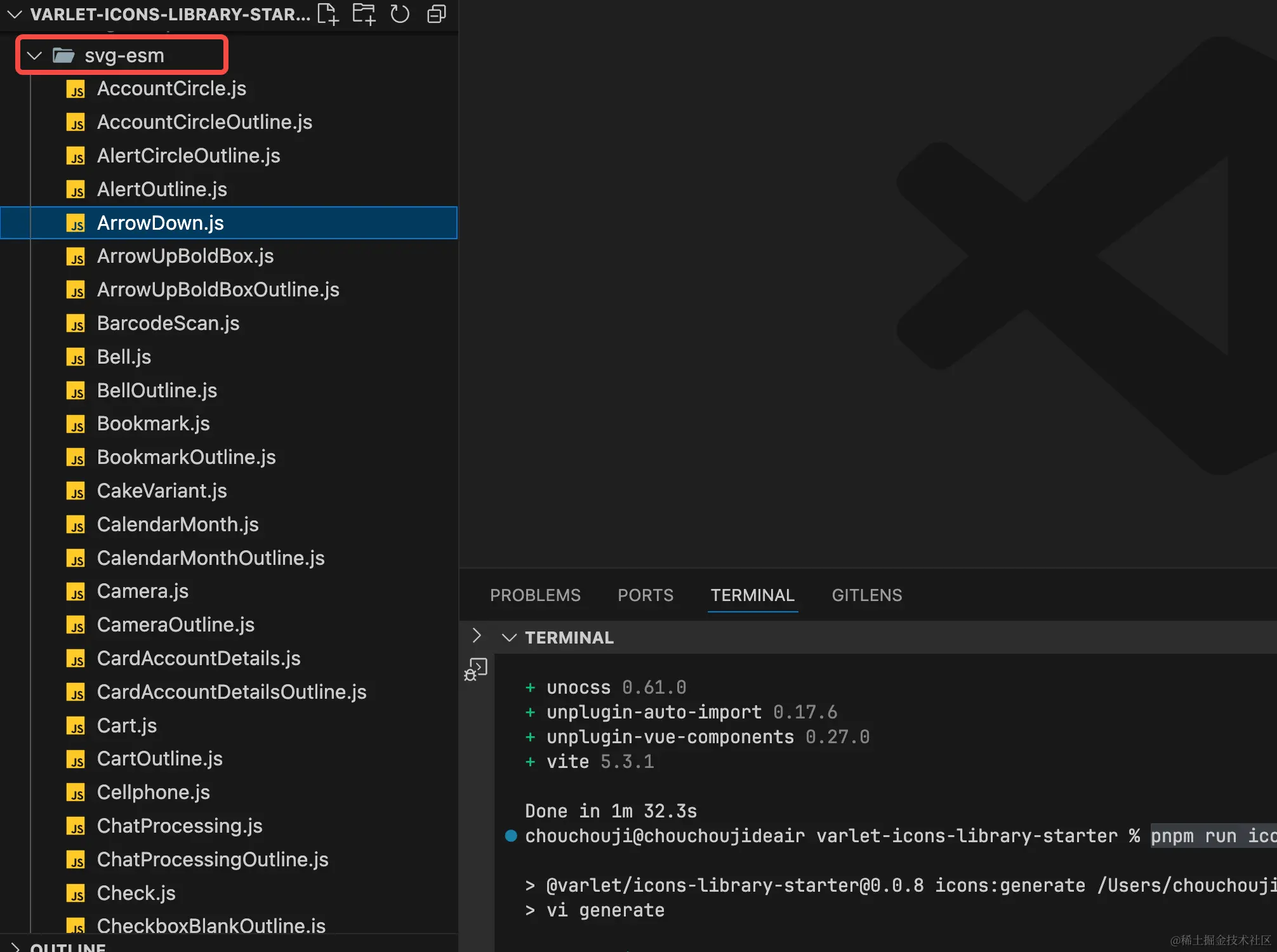Switch to the PROBLEMS tab
Viewport: 1277px width, 952px height.
535,595
